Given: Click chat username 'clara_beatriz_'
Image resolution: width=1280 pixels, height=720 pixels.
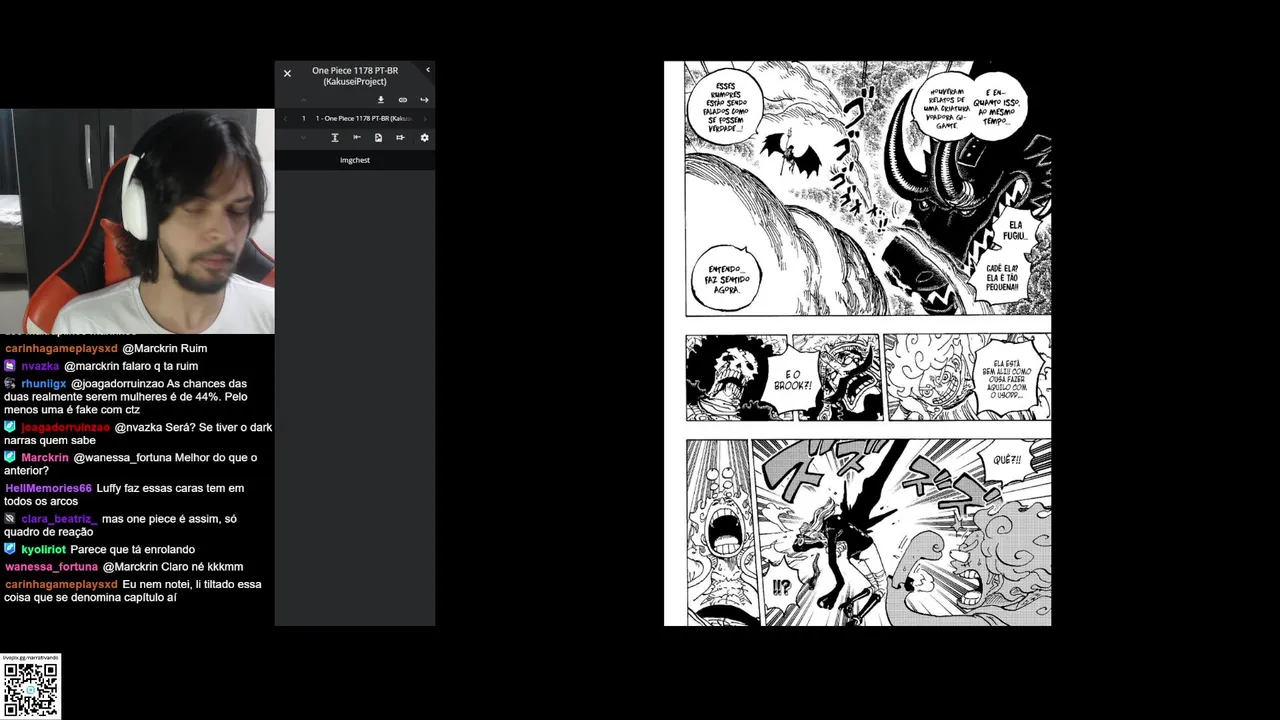Looking at the screenshot, I should [x=59, y=519].
